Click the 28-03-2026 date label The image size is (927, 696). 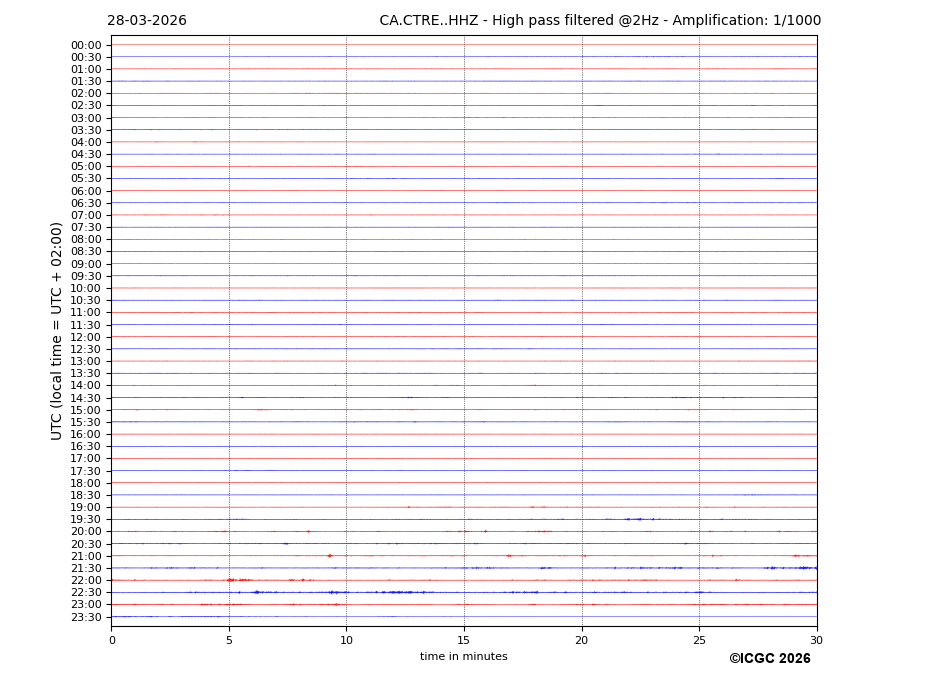[147, 21]
